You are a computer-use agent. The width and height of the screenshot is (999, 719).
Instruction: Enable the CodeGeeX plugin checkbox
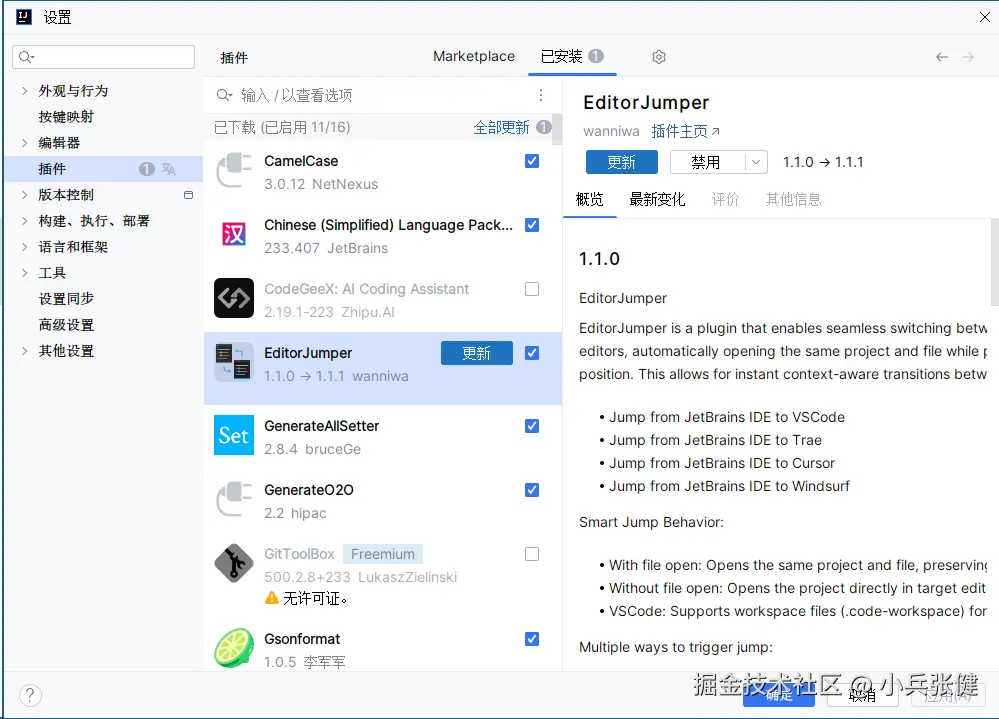pyautogui.click(x=532, y=289)
